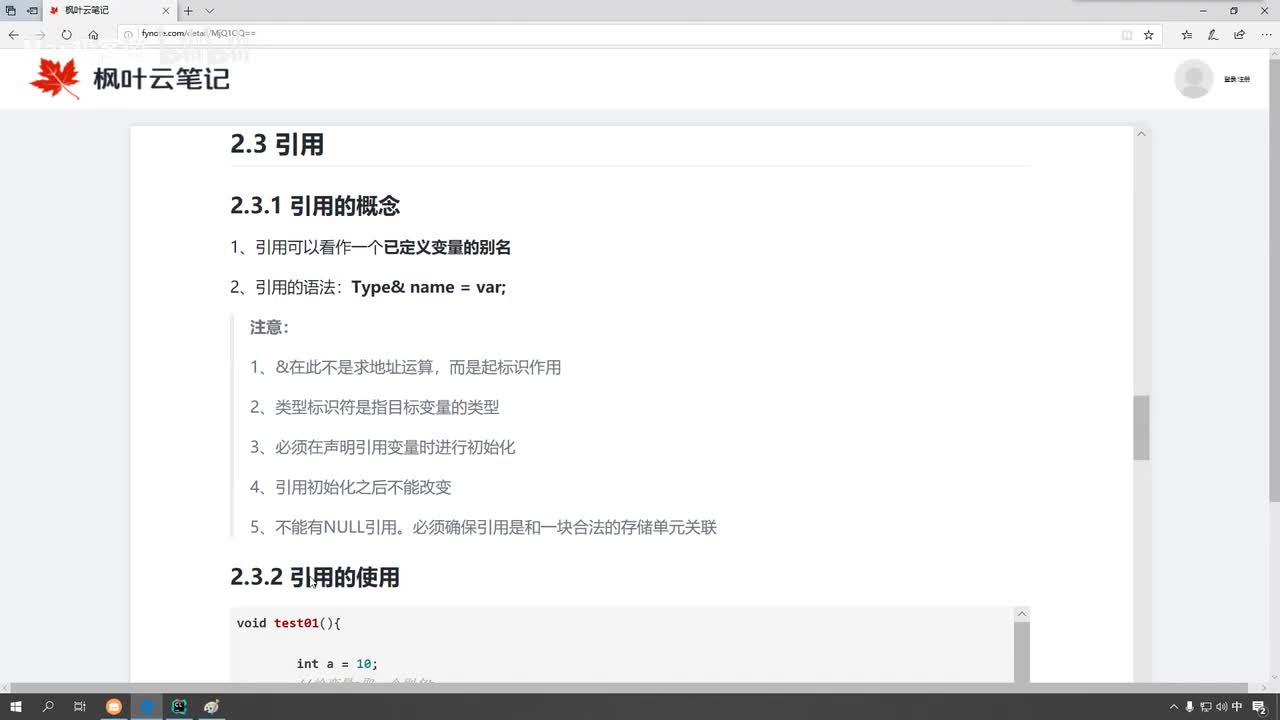This screenshot has width=1280, height=720.
Task: Open the favorites hub list
Action: coord(1187,34)
